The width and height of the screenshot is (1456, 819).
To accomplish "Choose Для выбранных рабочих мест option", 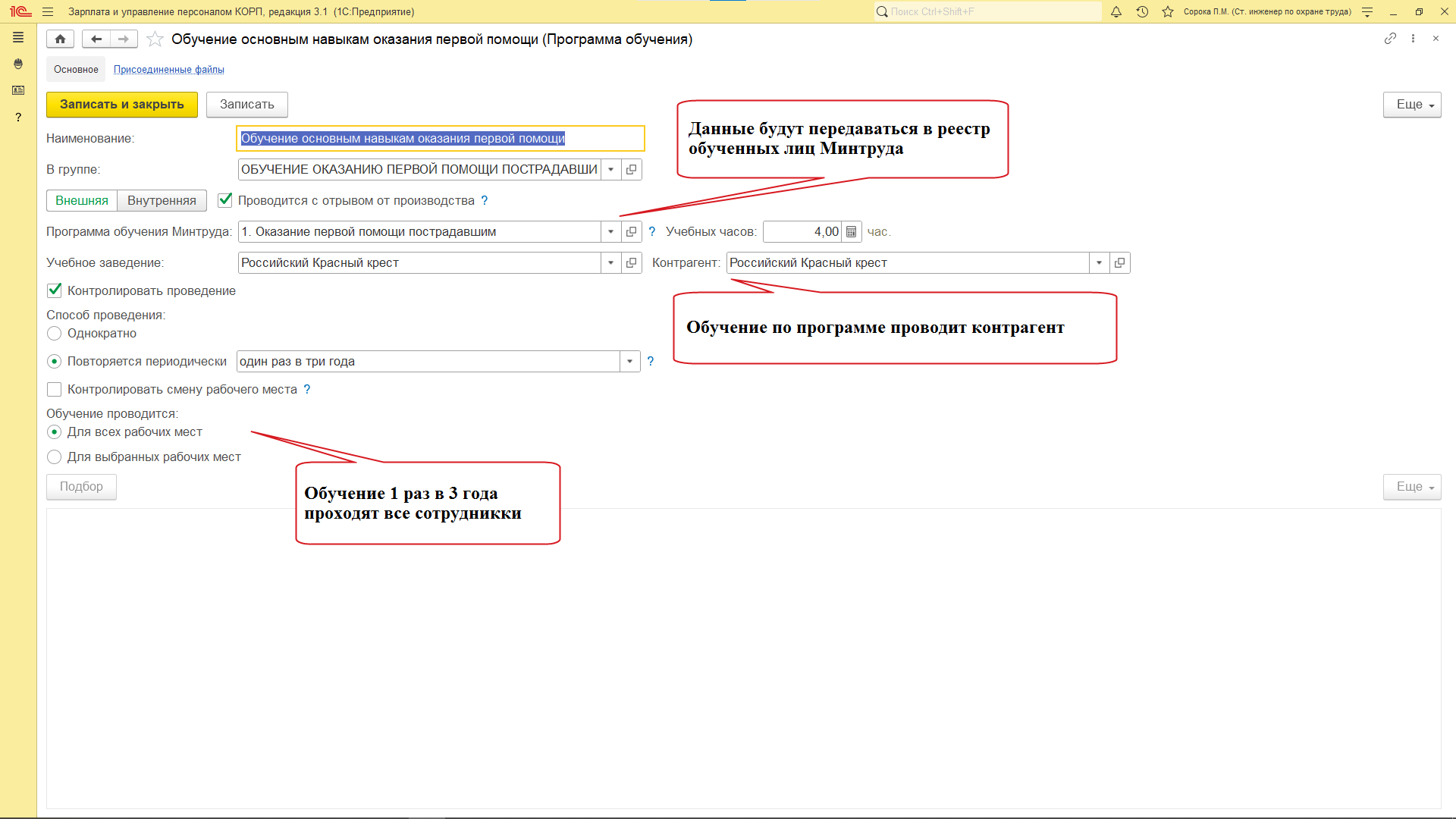I will tap(55, 457).
